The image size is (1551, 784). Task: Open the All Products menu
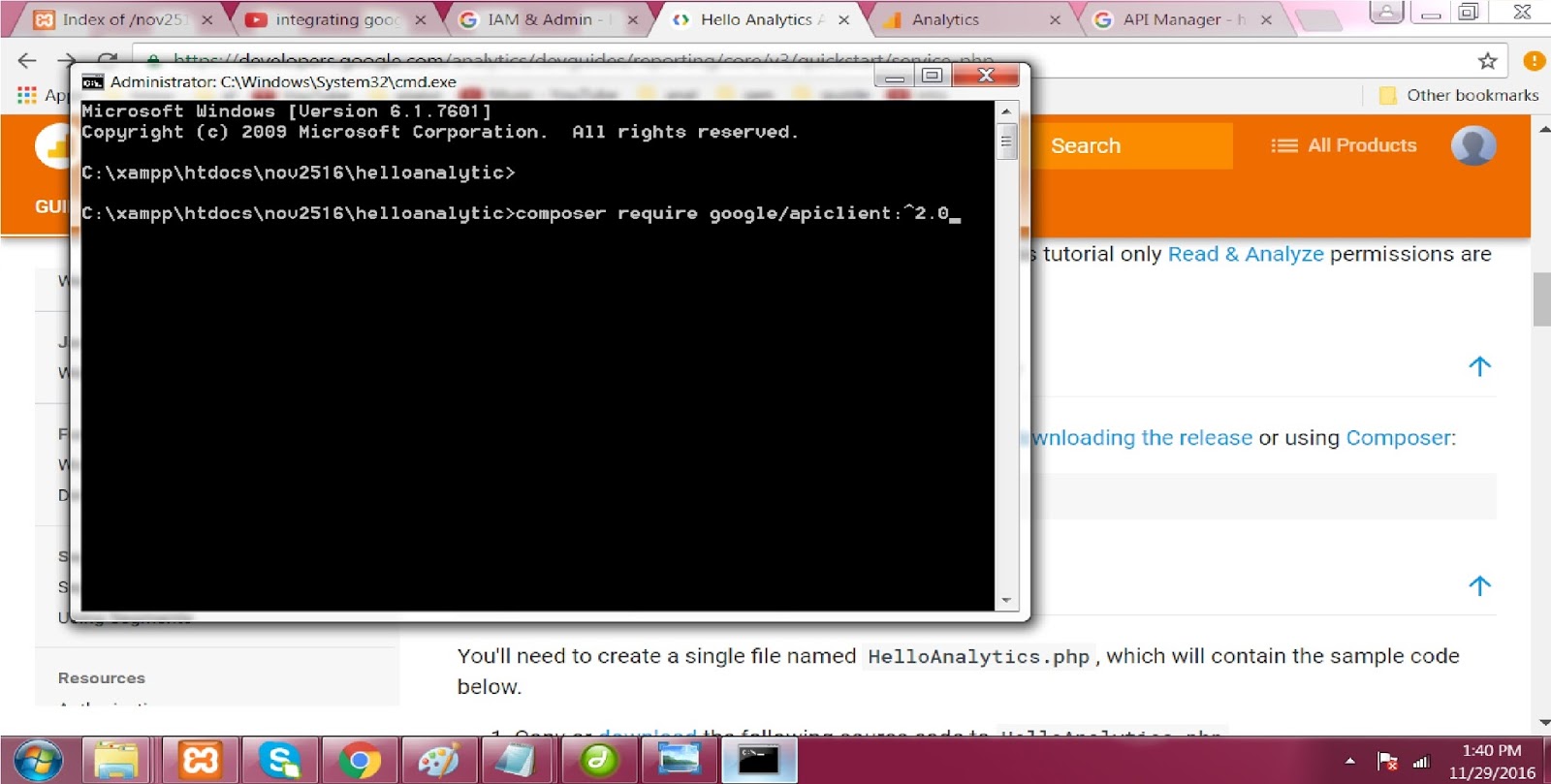[1344, 145]
